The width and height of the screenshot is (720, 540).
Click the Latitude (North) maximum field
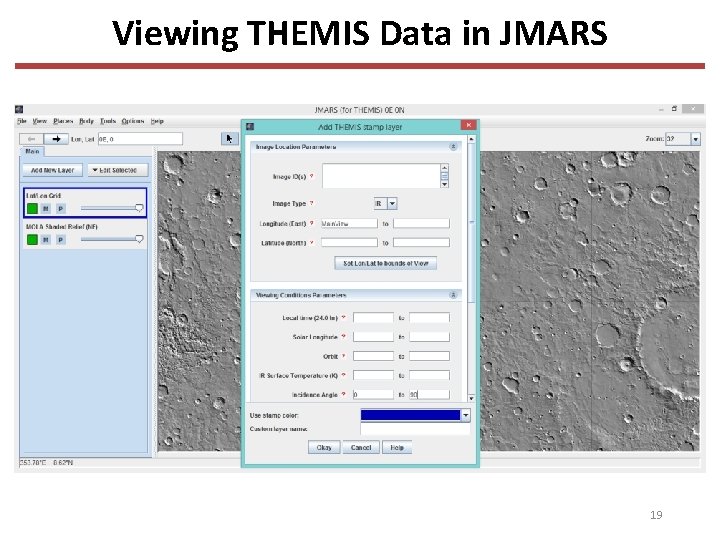point(421,242)
